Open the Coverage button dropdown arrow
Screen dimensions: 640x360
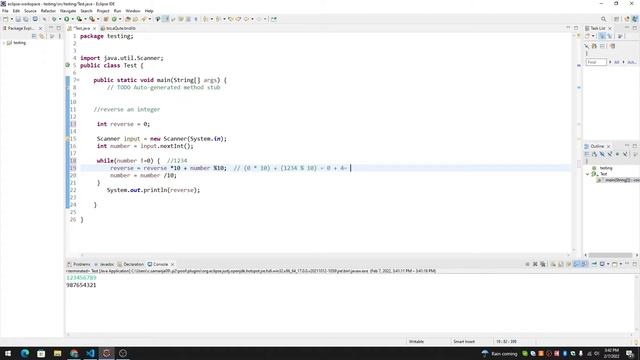(85, 19)
